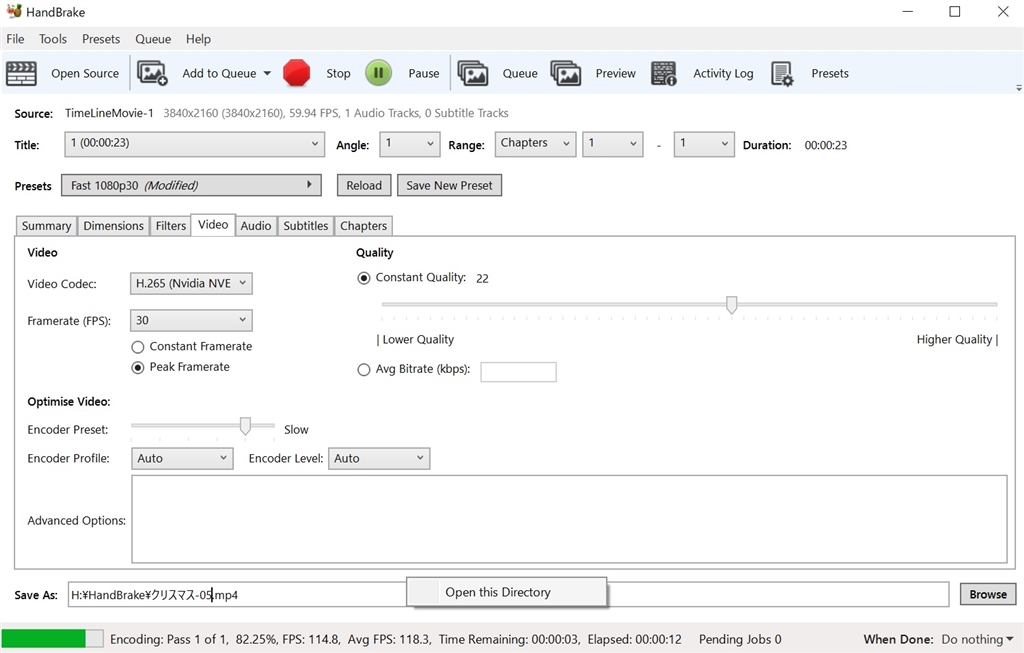The height and width of the screenshot is (653, 1024).
Task: Open the start chapter dropdown
Action: 613,144
